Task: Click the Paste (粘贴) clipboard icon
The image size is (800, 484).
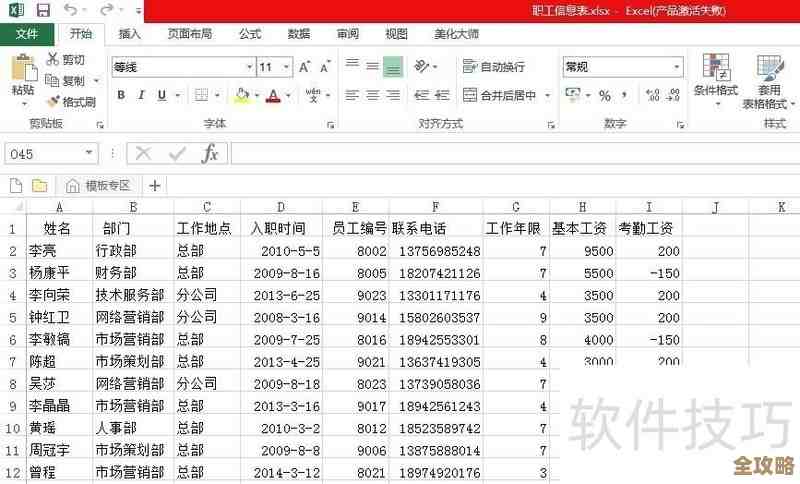Action: click(23, 67)
